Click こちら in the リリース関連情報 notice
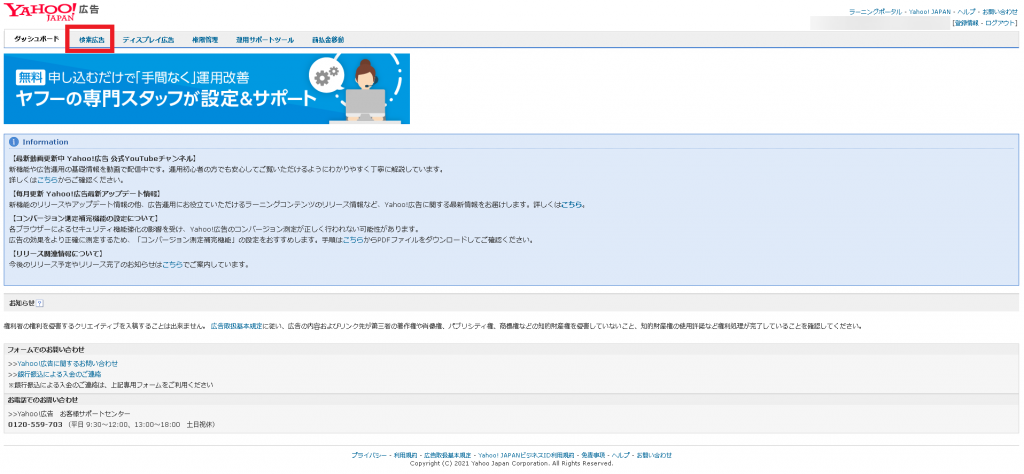The image size is (1024, 474). click(172, 264)
